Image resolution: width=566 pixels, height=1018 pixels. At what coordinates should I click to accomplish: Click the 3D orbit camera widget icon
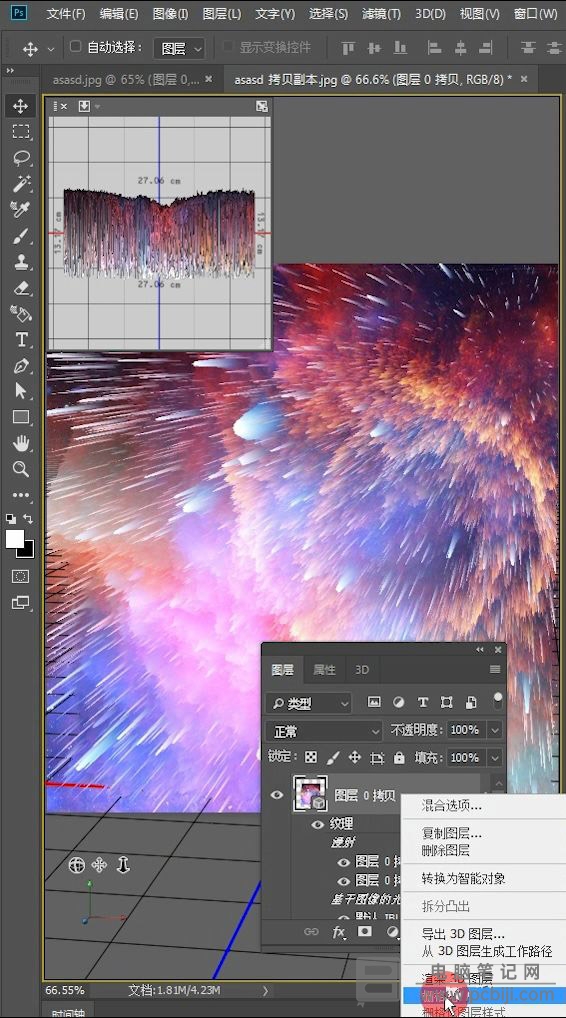click(77, 865)
